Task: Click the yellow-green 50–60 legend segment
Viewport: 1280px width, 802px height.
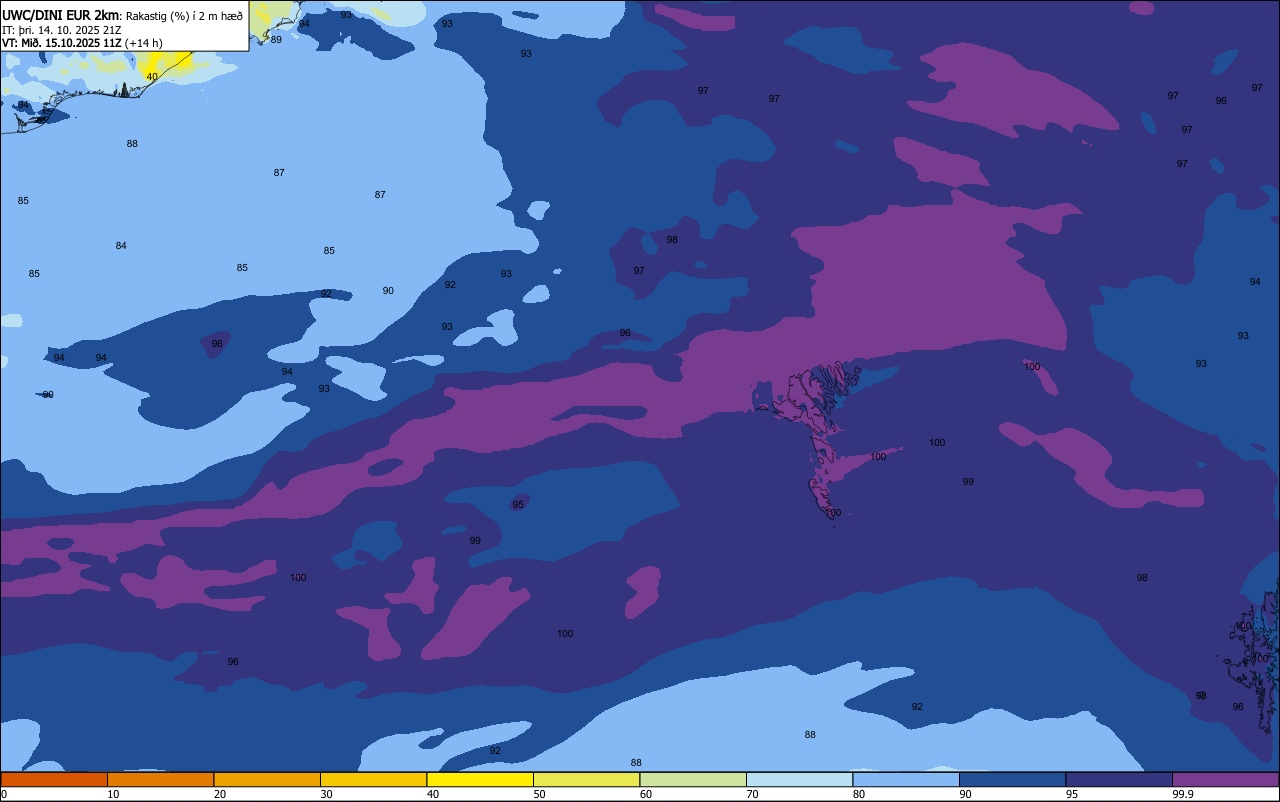Action: [586, 779]
